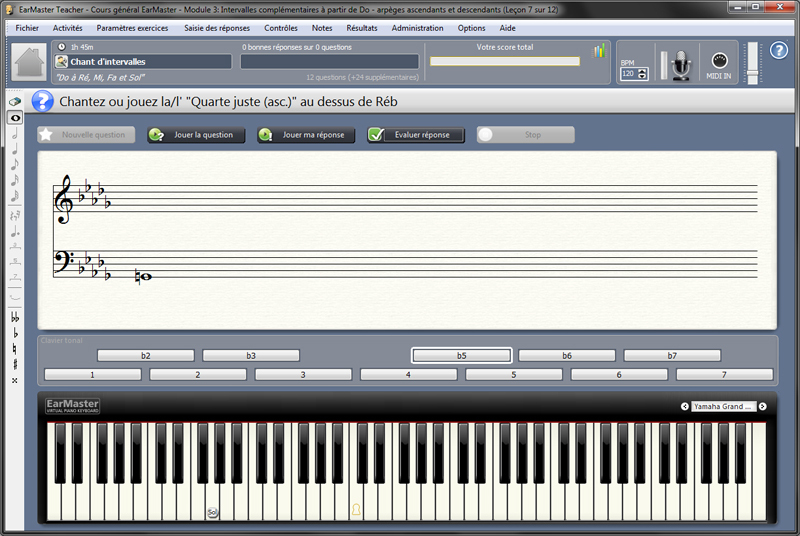Open the help question mark top right
The image size is (800, 536).
click(779, 50)
